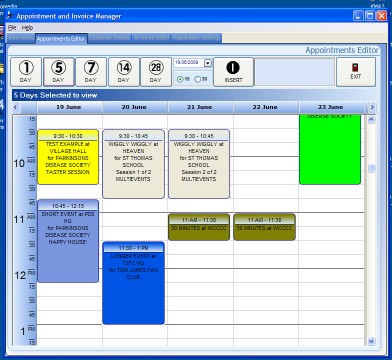Click the 1 PM time label

pyautogui.click(x=27, y=331)
